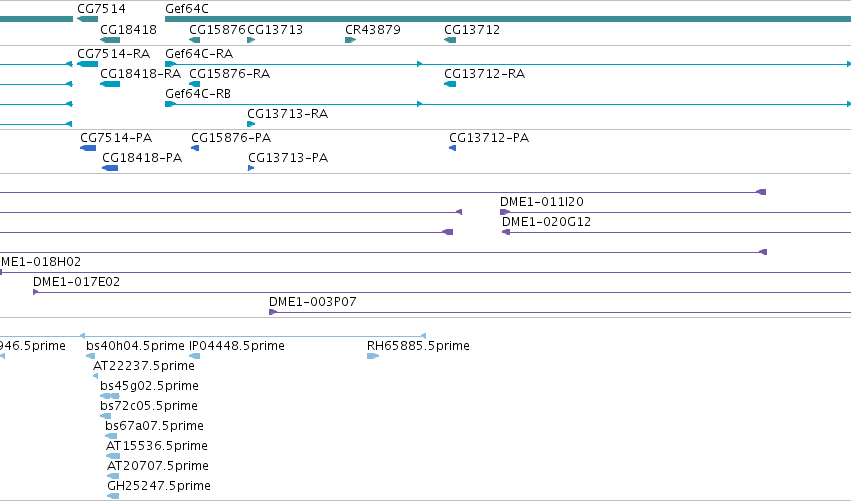Select the Gef64C gene label
Image resolution: width=851 pixels, height=501 pixels.
point(187,9)
